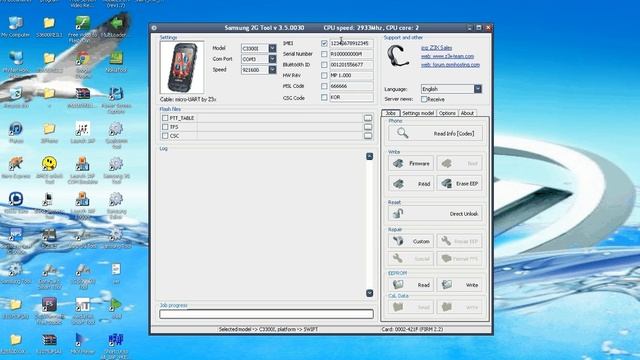Image resolution: width=640 pixels, height=360 pixels.
Task: Open the folder icon beside iTunes
Action: click(49, 132)
